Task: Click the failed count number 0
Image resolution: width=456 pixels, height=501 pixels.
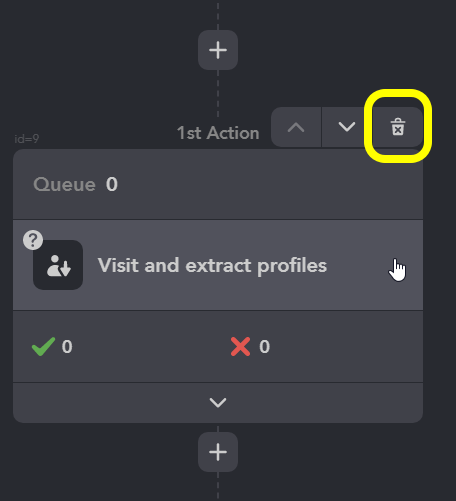Action: coord(265,347)
